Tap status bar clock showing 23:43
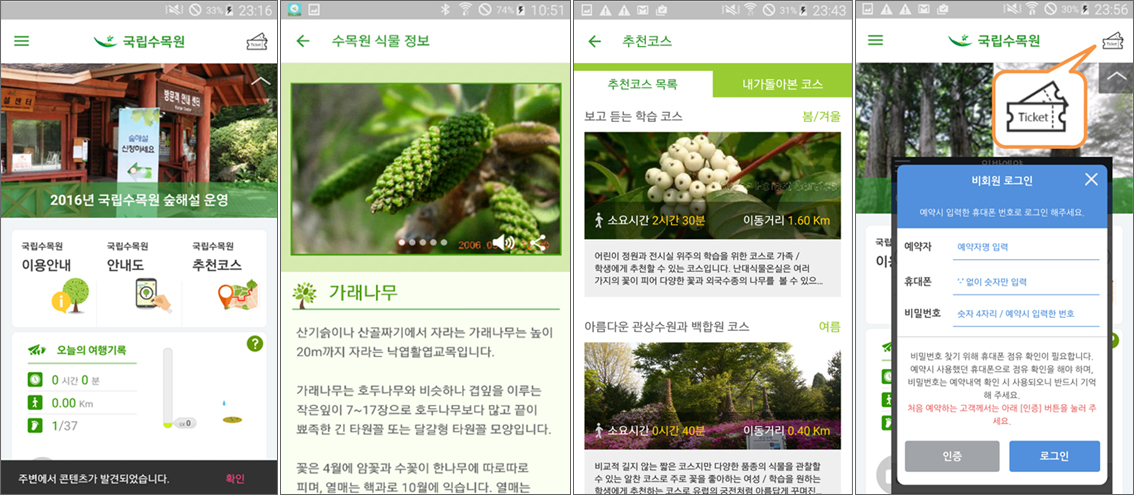1134x495 pixels. click(x=829, y=10)
